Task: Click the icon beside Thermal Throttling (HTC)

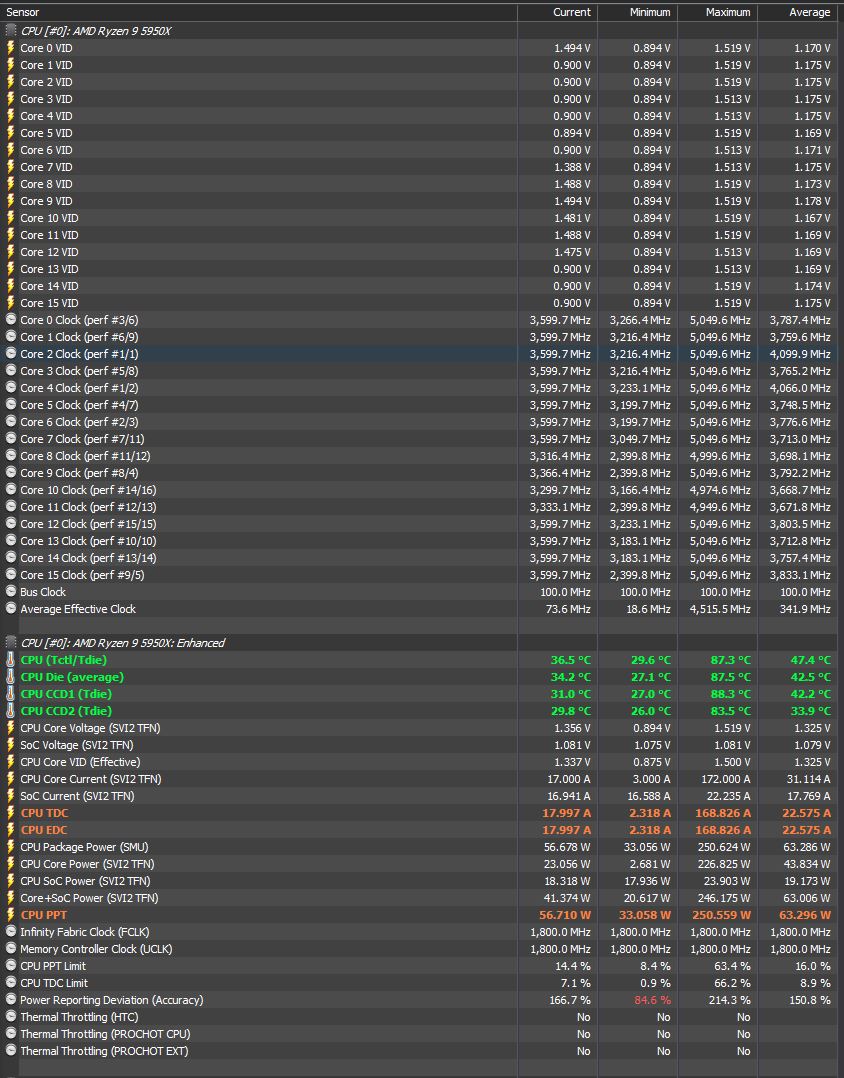Action: coord(10,1017)
